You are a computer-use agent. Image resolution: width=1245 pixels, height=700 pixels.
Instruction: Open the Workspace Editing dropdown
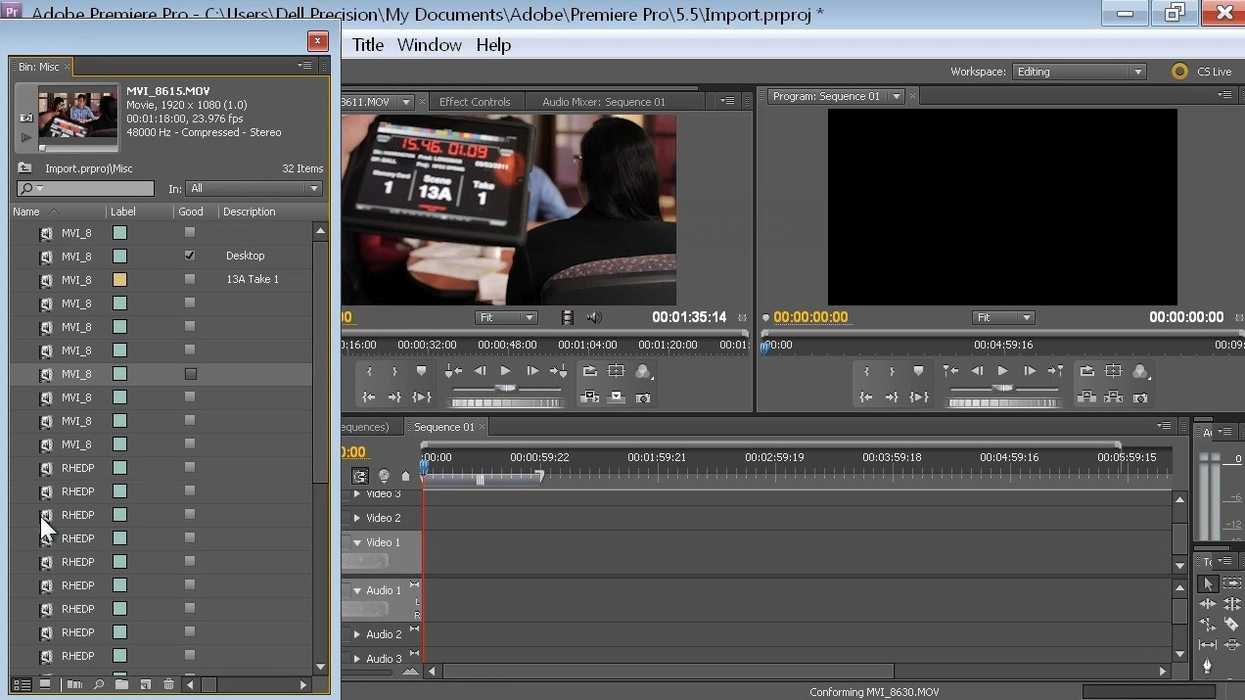pos(1079,72)
